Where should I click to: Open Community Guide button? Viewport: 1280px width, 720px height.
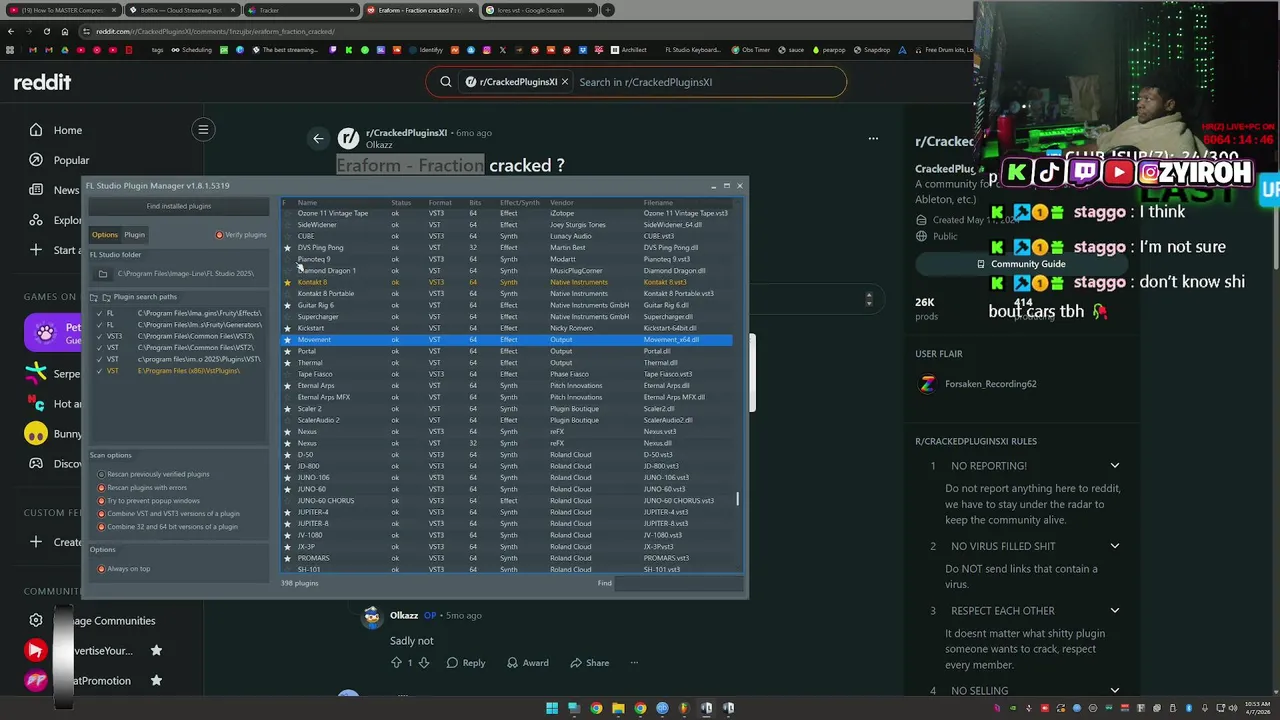1021,264
